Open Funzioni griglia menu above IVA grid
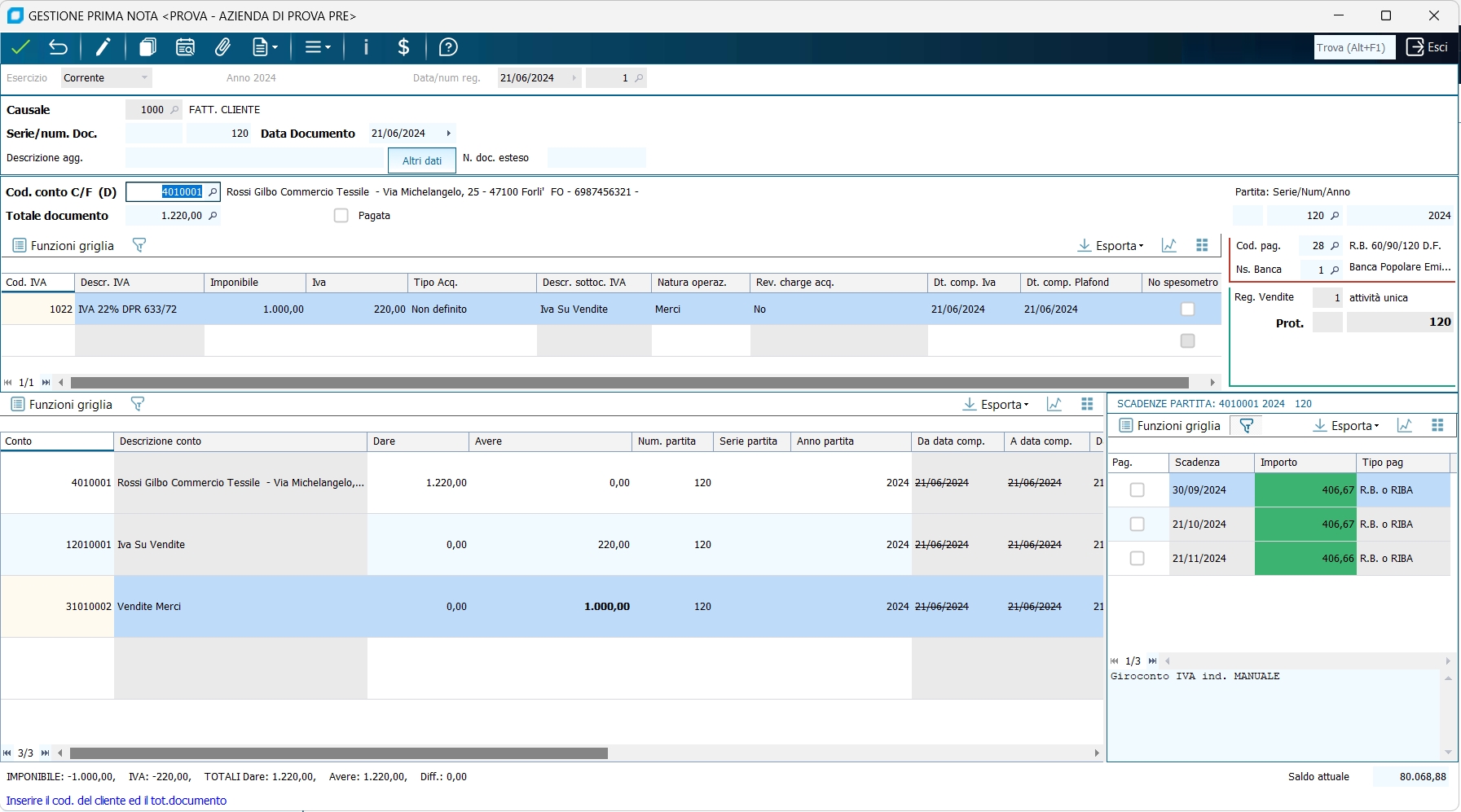The width and height of the screenshot is (1461, 812). pyautogui.click(x=64, y=245)
